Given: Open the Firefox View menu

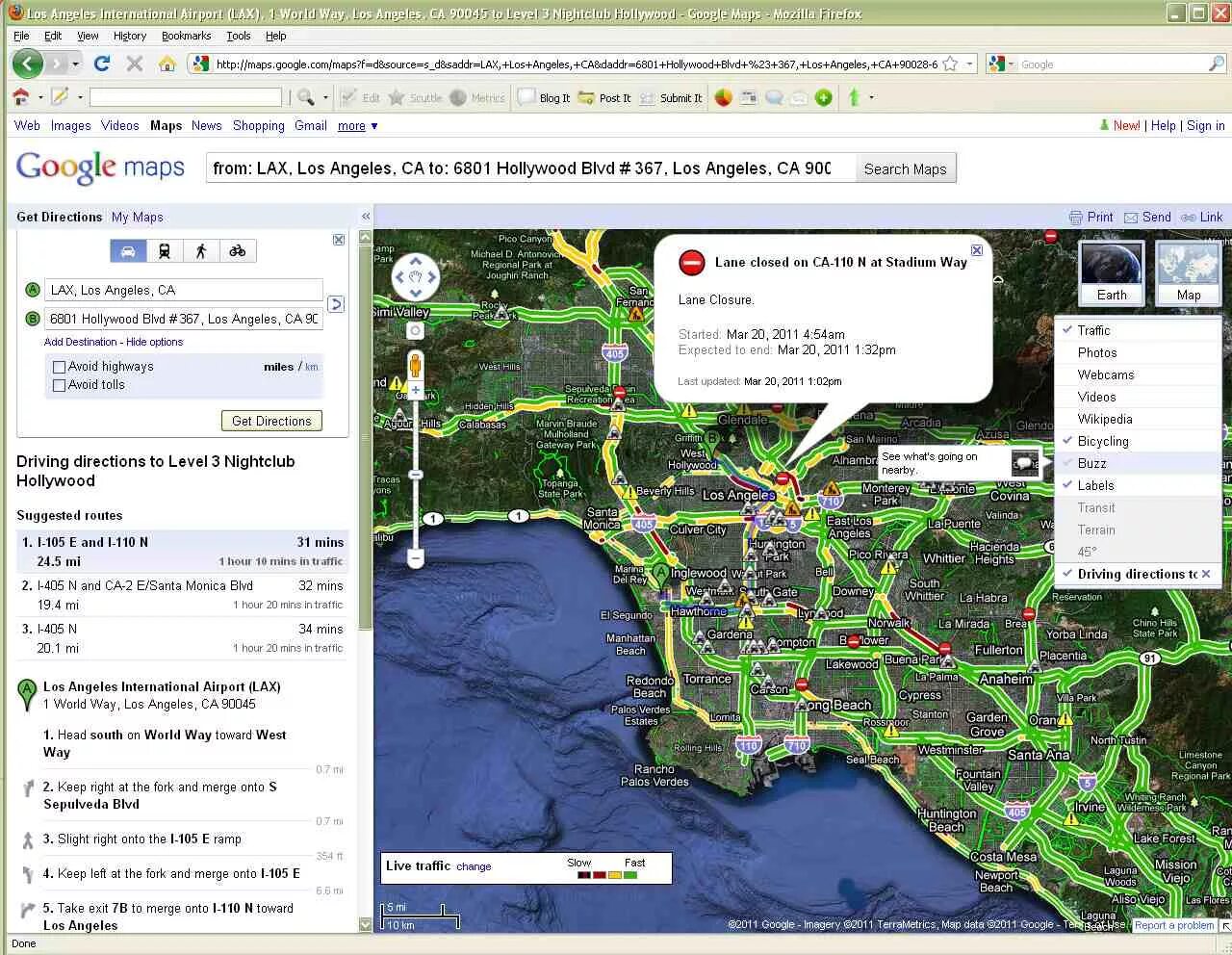Looking at the screenshot, I should click(x=88, y=36).
